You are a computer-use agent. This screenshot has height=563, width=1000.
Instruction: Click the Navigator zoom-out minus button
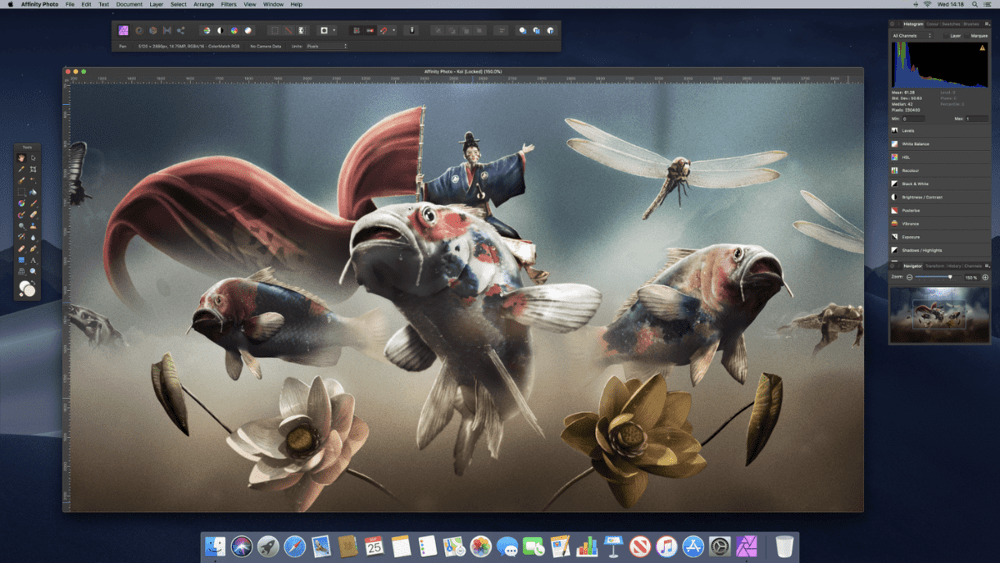[x=910, y=277]
